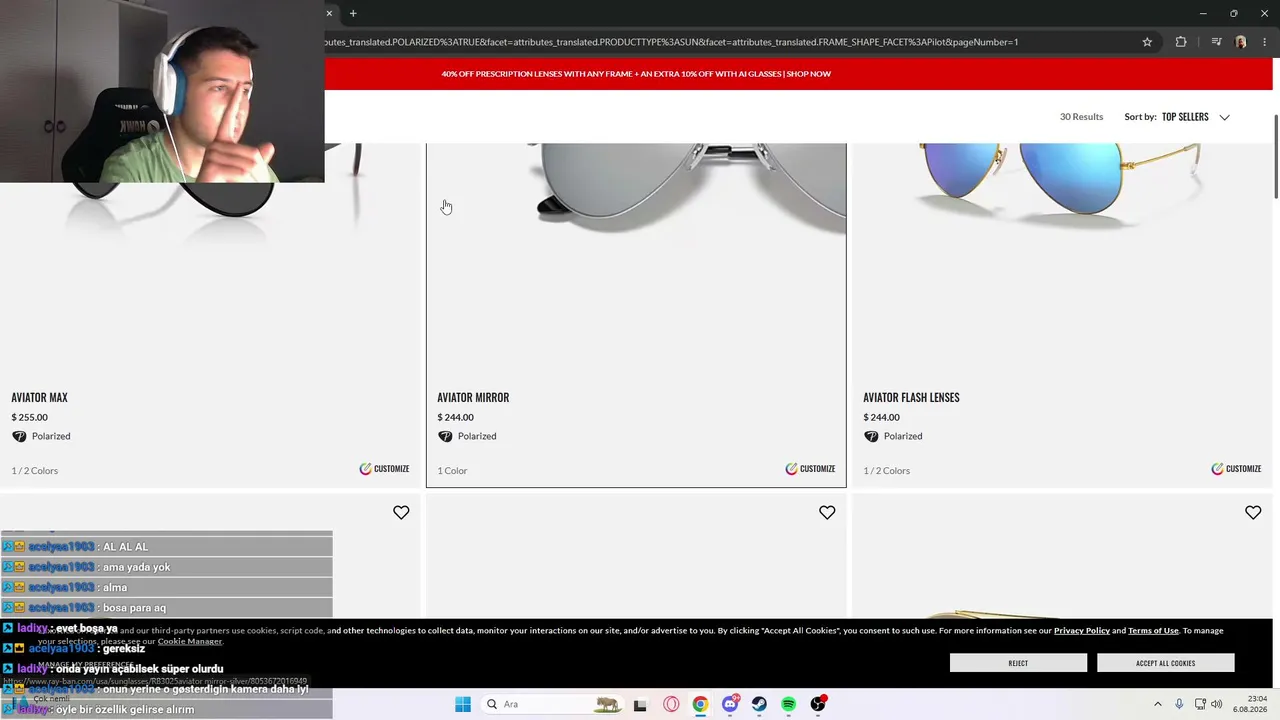Viewport: 1280px width, 720px height.
Task: Open the Chrome media controls icon
Action: (x=1216, y=42)
